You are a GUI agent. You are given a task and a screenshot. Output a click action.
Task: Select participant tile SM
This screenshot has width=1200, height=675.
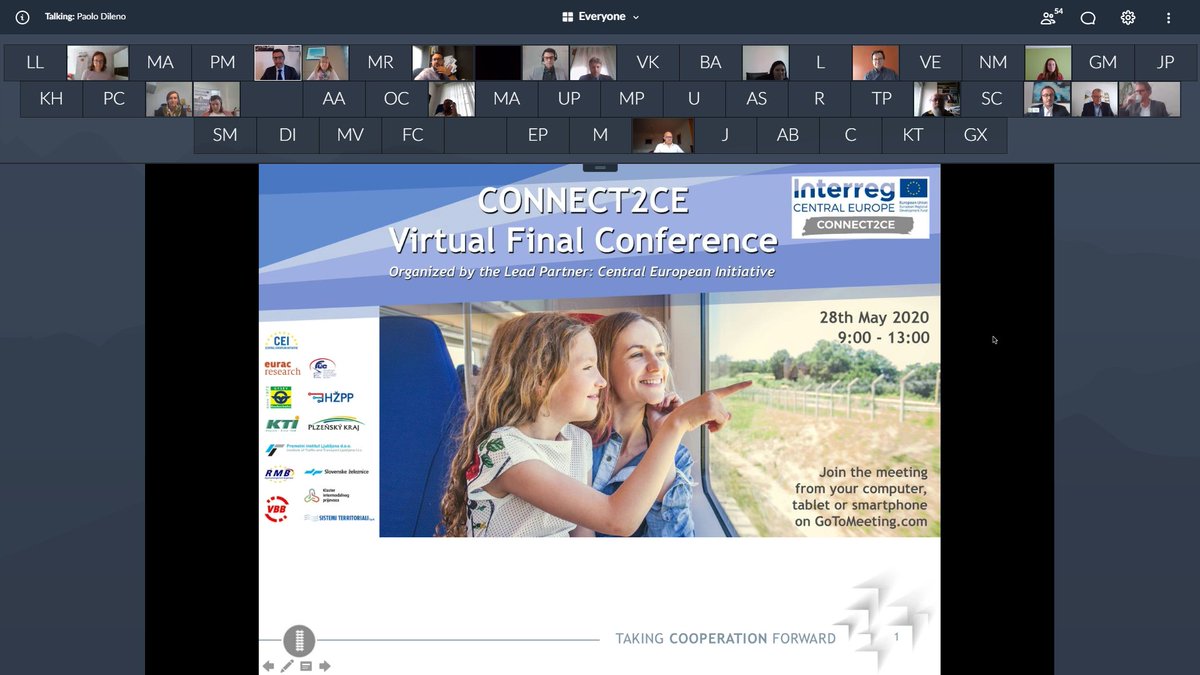pyautogui.click(x=225, y=135)
